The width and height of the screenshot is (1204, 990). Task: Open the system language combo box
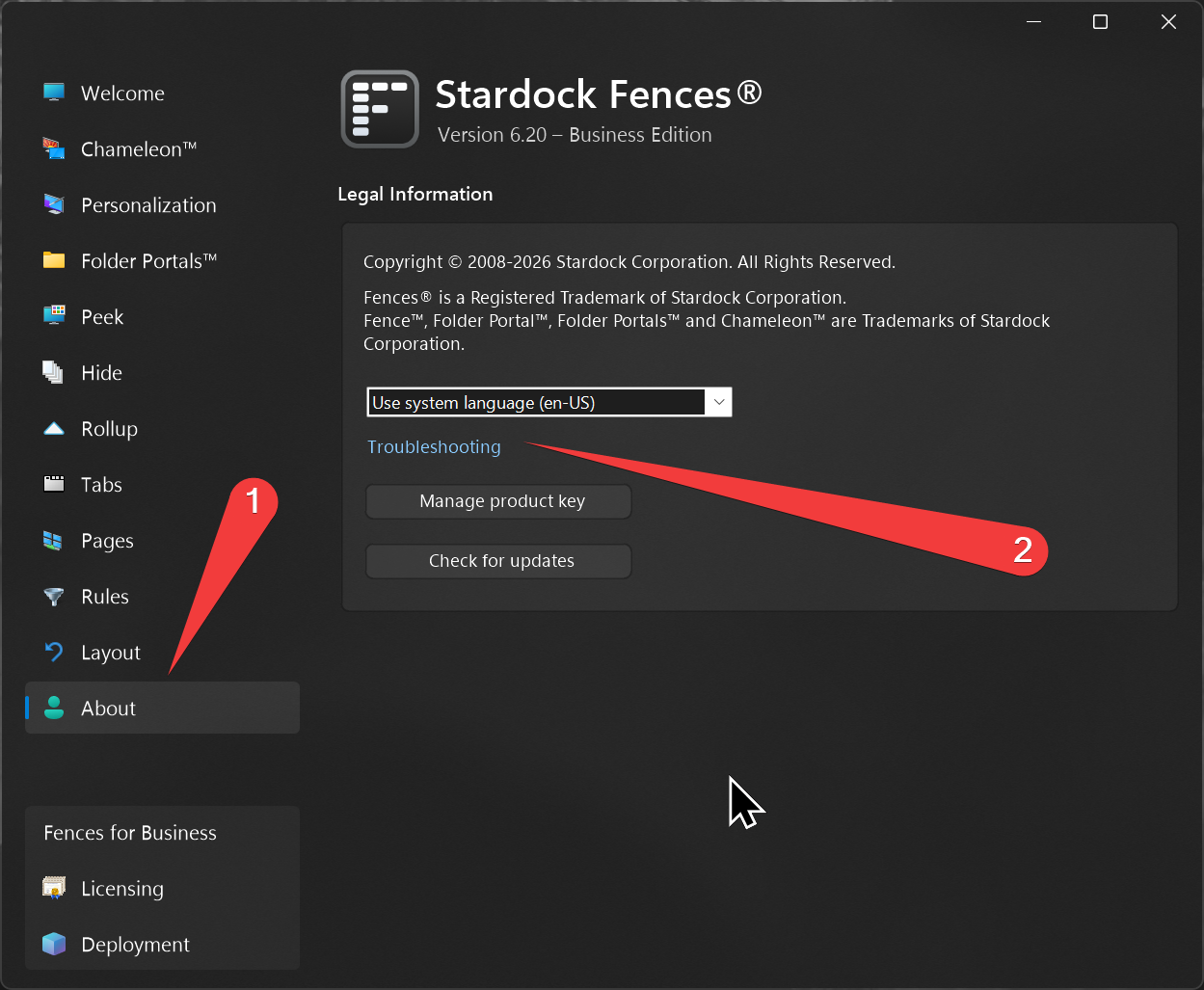[x=536, y=402]
